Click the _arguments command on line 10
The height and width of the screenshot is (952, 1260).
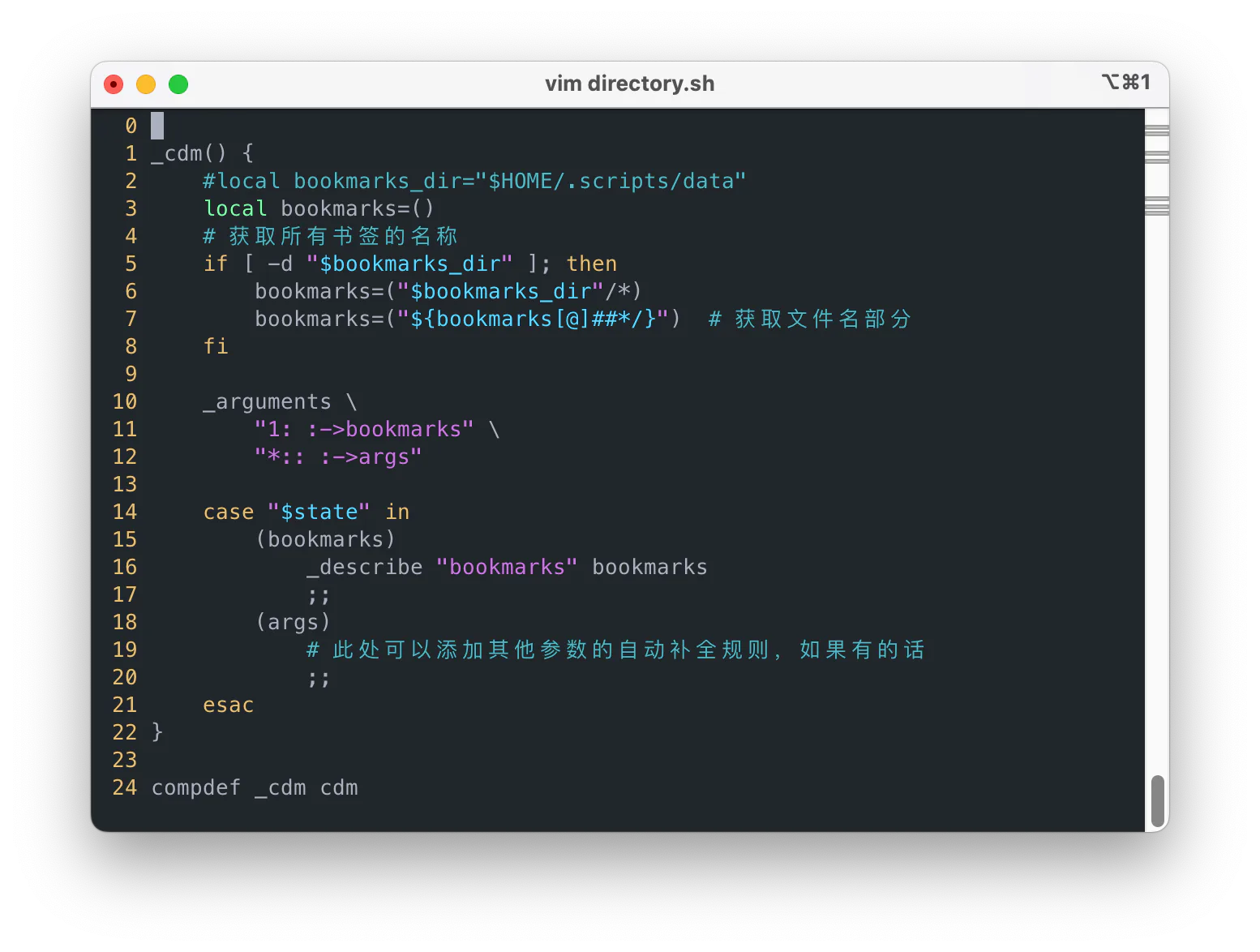point(267,401)
